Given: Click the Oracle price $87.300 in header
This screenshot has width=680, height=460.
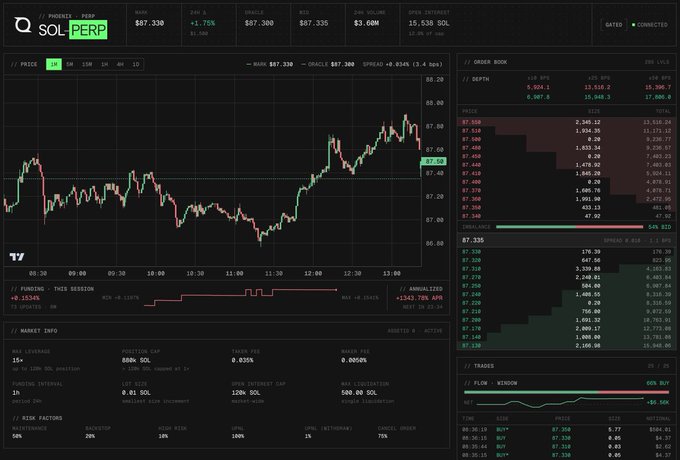Looking at the screenshot, I should click(x=259, y=23).
